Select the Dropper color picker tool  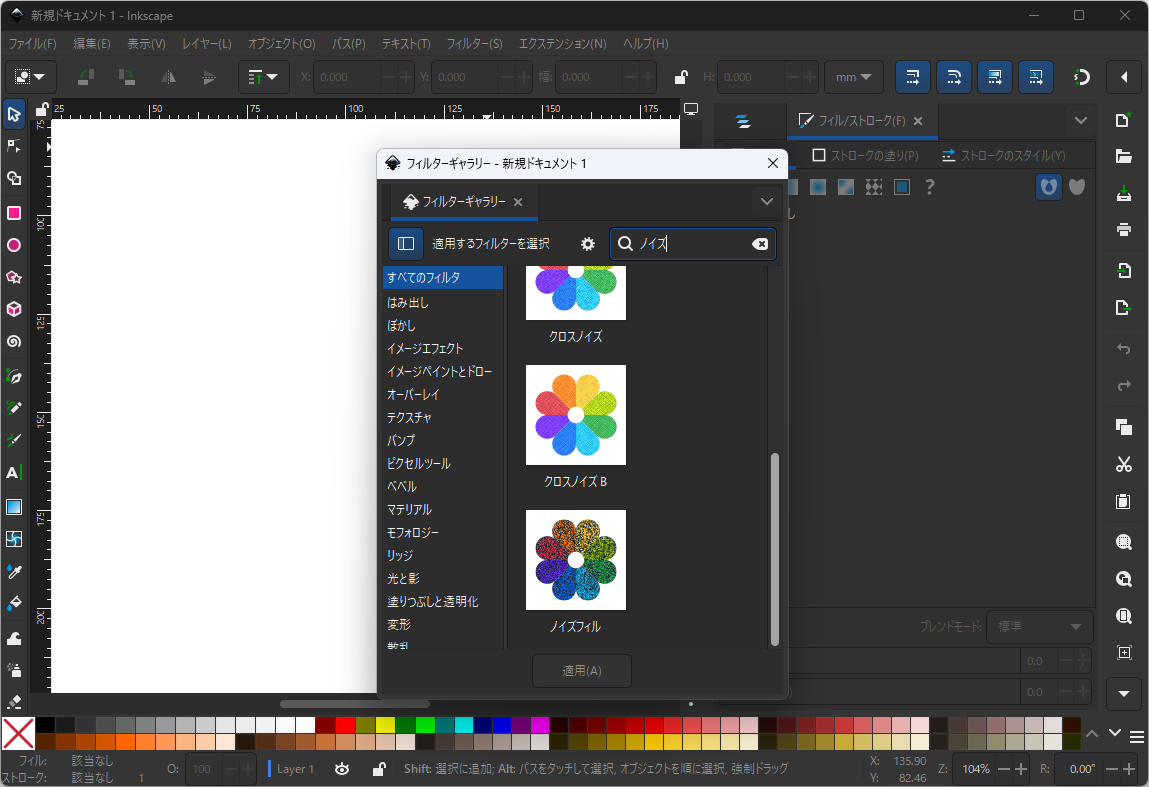pyautogui.click(x=13, y=572)
